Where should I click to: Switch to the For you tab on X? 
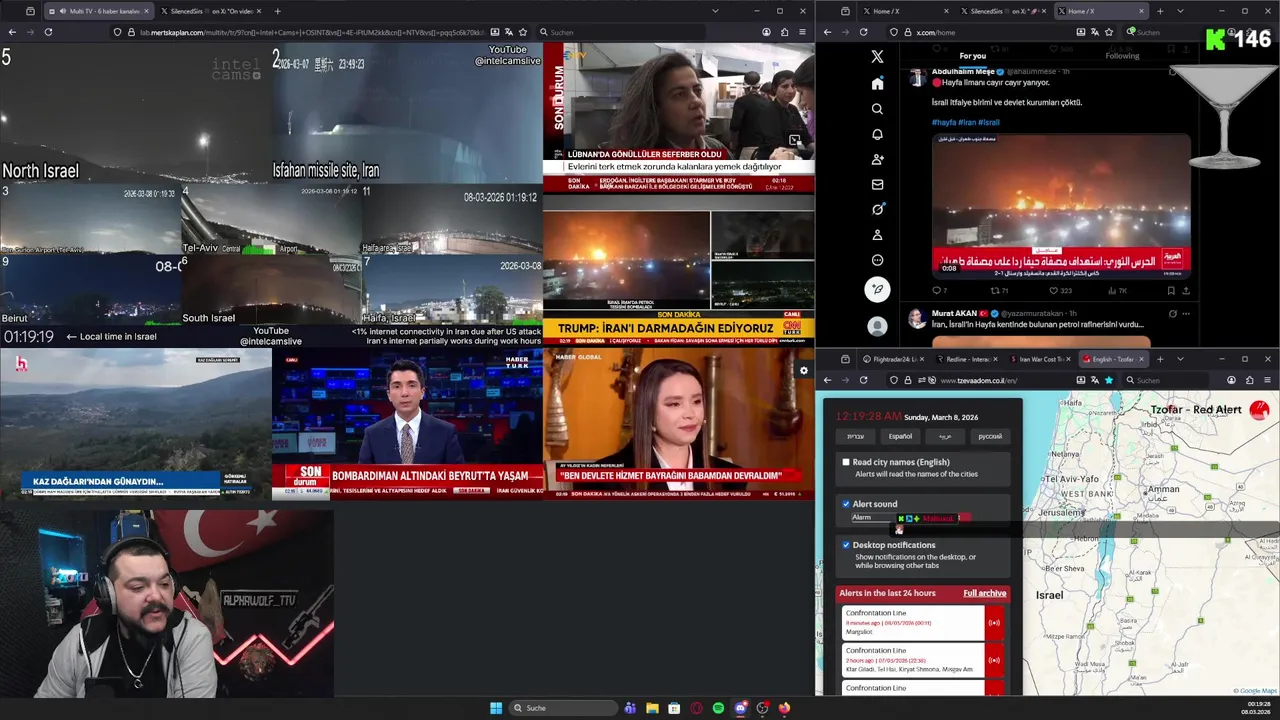[x=972, y=56]
